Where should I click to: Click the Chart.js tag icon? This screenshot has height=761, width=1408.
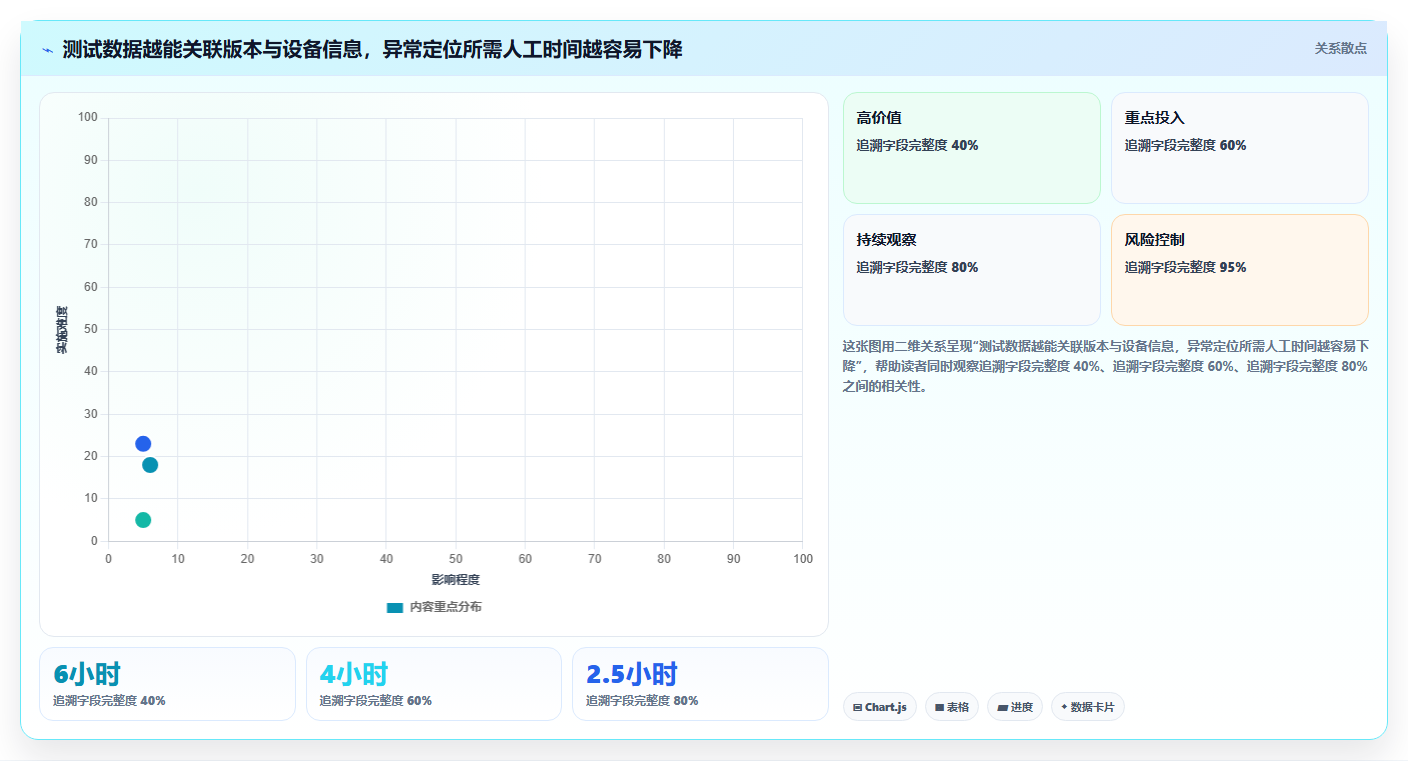[x=858, y=707]
